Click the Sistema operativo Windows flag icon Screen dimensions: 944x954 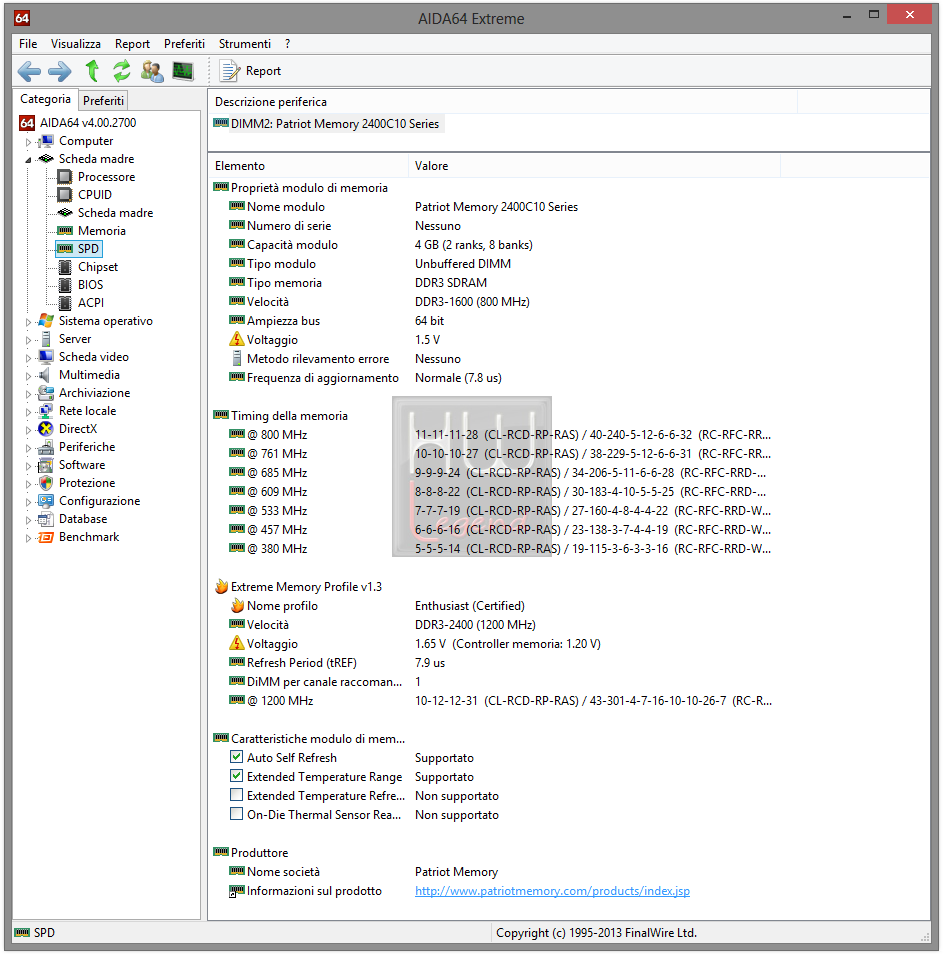pyautogui.click(x=46, y=321)
